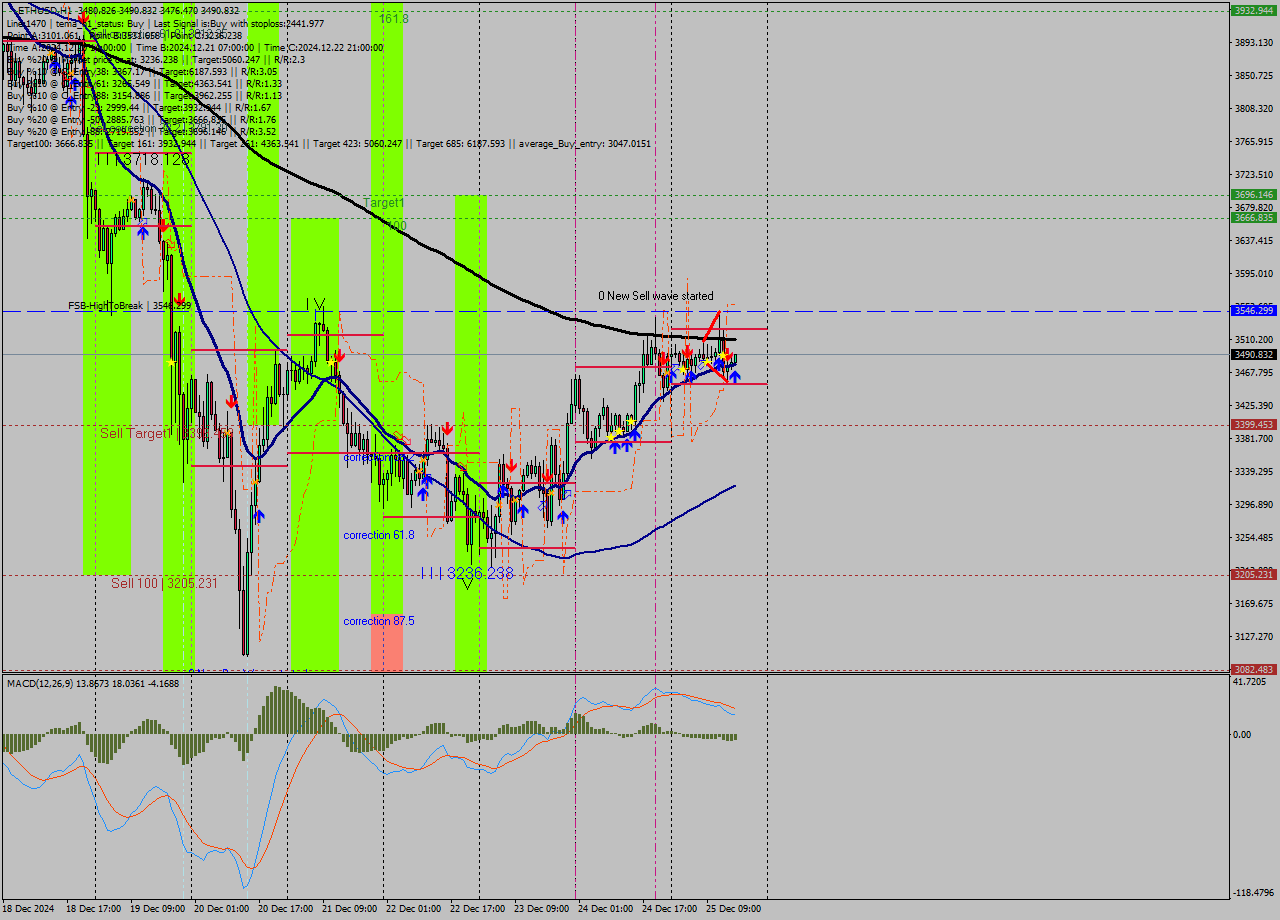Select the green 3932.944 price label
Screen dimensions: 1280x920
[1254, 10]
